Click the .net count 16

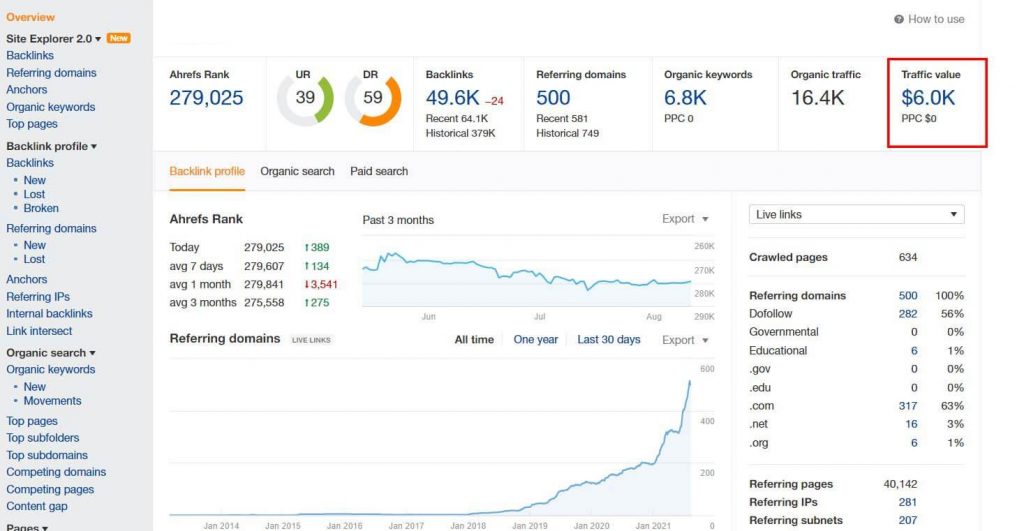(911, 425)
